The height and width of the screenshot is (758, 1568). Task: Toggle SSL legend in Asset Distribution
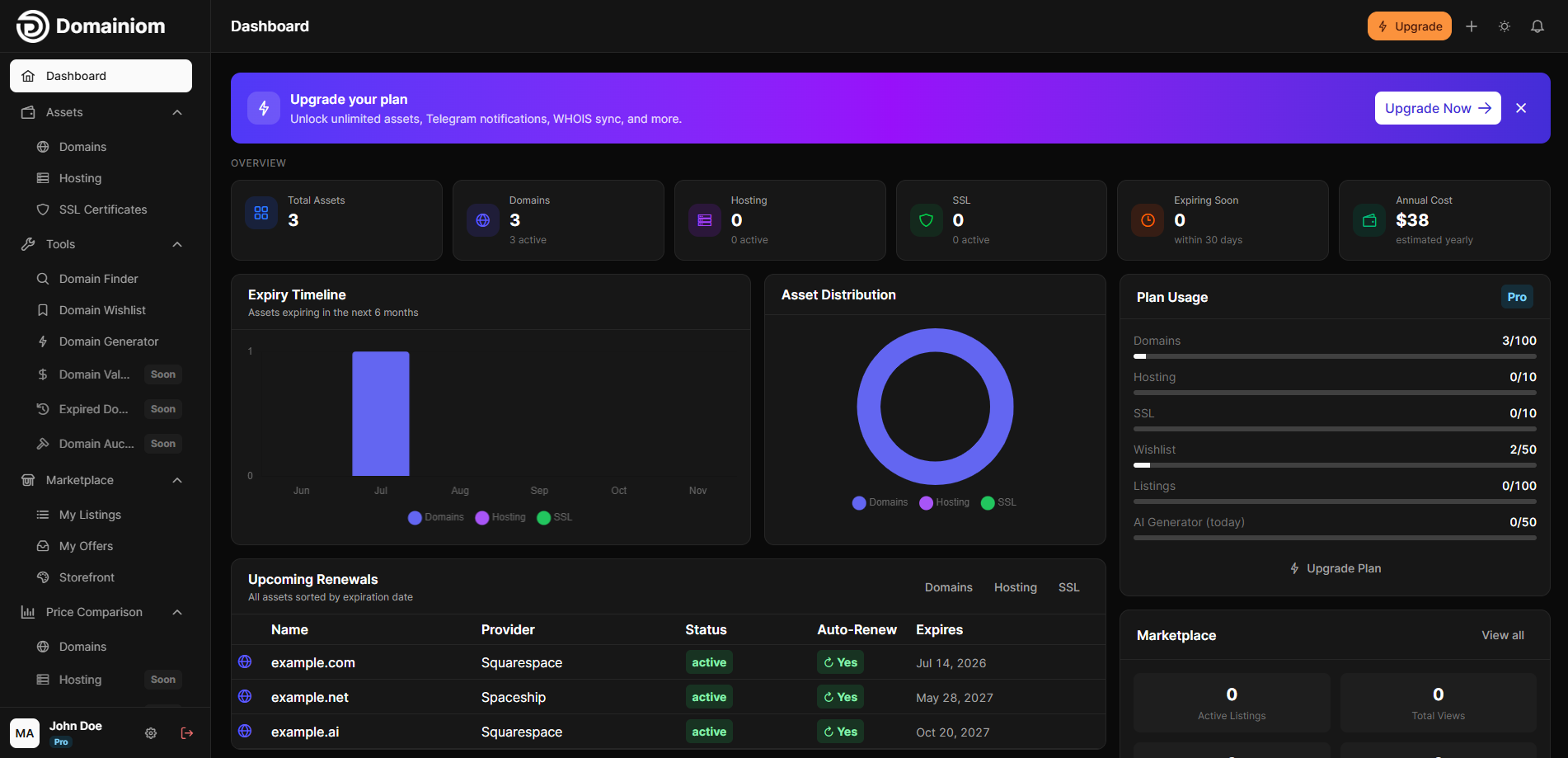coord(998,502)
